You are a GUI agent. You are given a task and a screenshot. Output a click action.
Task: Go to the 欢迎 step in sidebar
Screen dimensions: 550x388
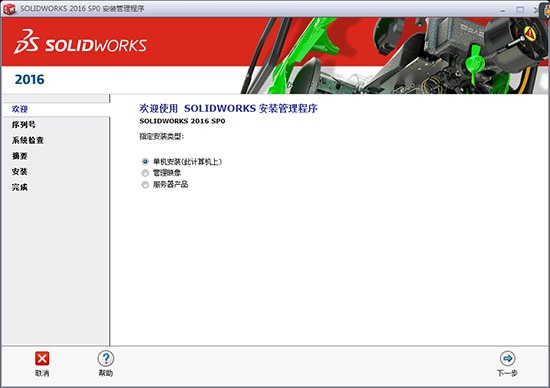point(20,109)
